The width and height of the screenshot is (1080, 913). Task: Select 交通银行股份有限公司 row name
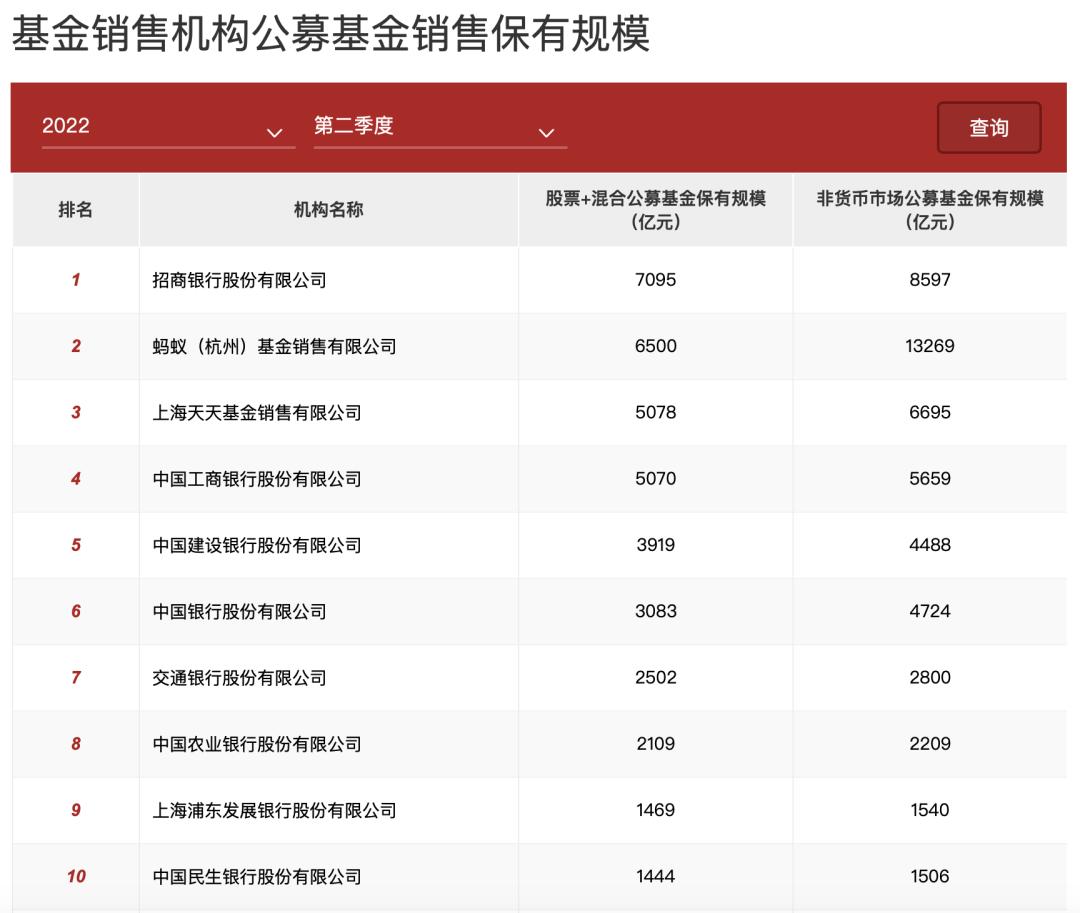(239, 678)
